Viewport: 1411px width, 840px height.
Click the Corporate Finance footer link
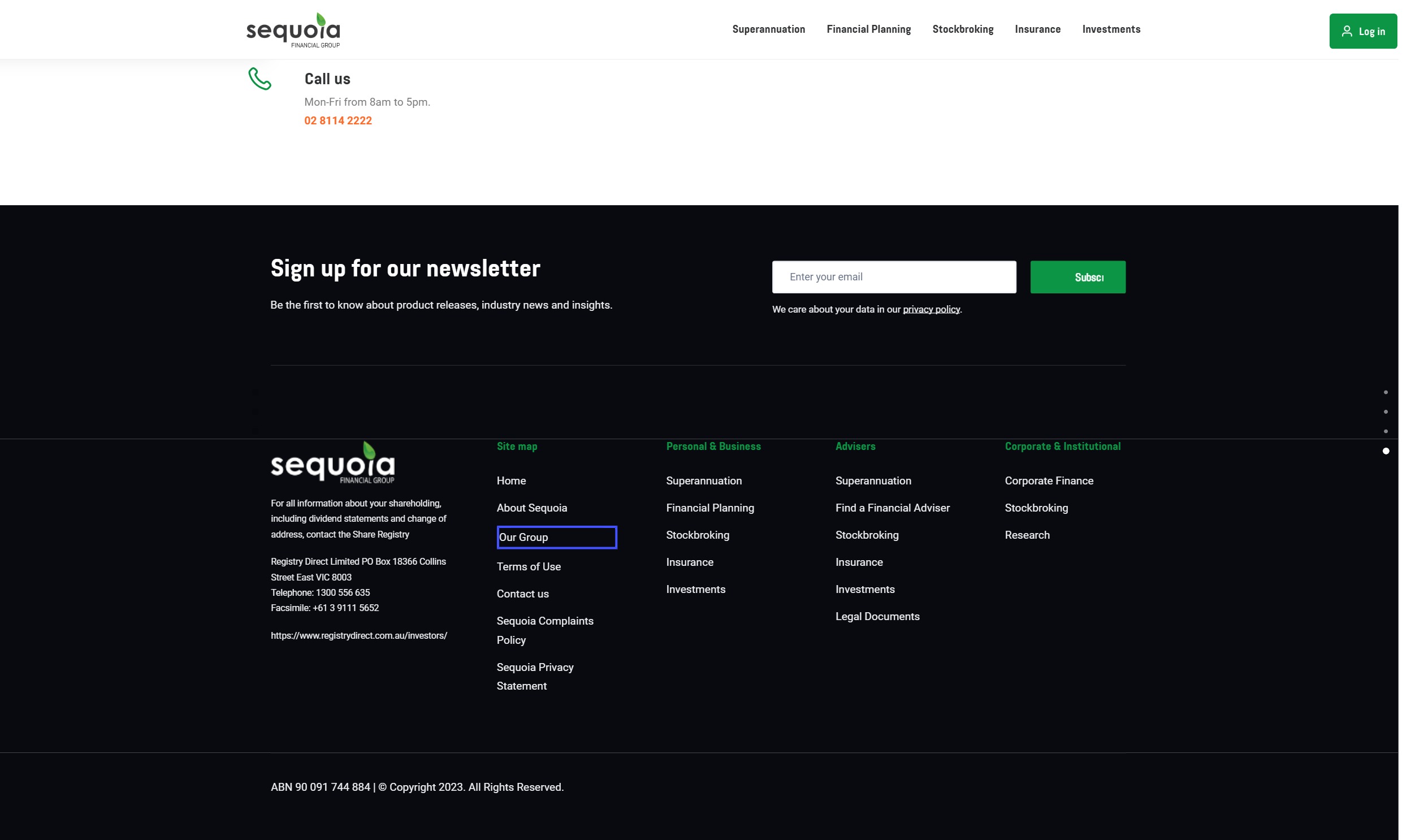click(x=1048, y=480)
